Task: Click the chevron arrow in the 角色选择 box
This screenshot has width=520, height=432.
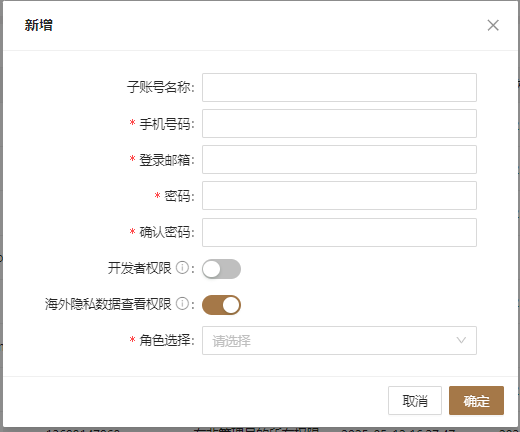Action: tap(461, 340)
